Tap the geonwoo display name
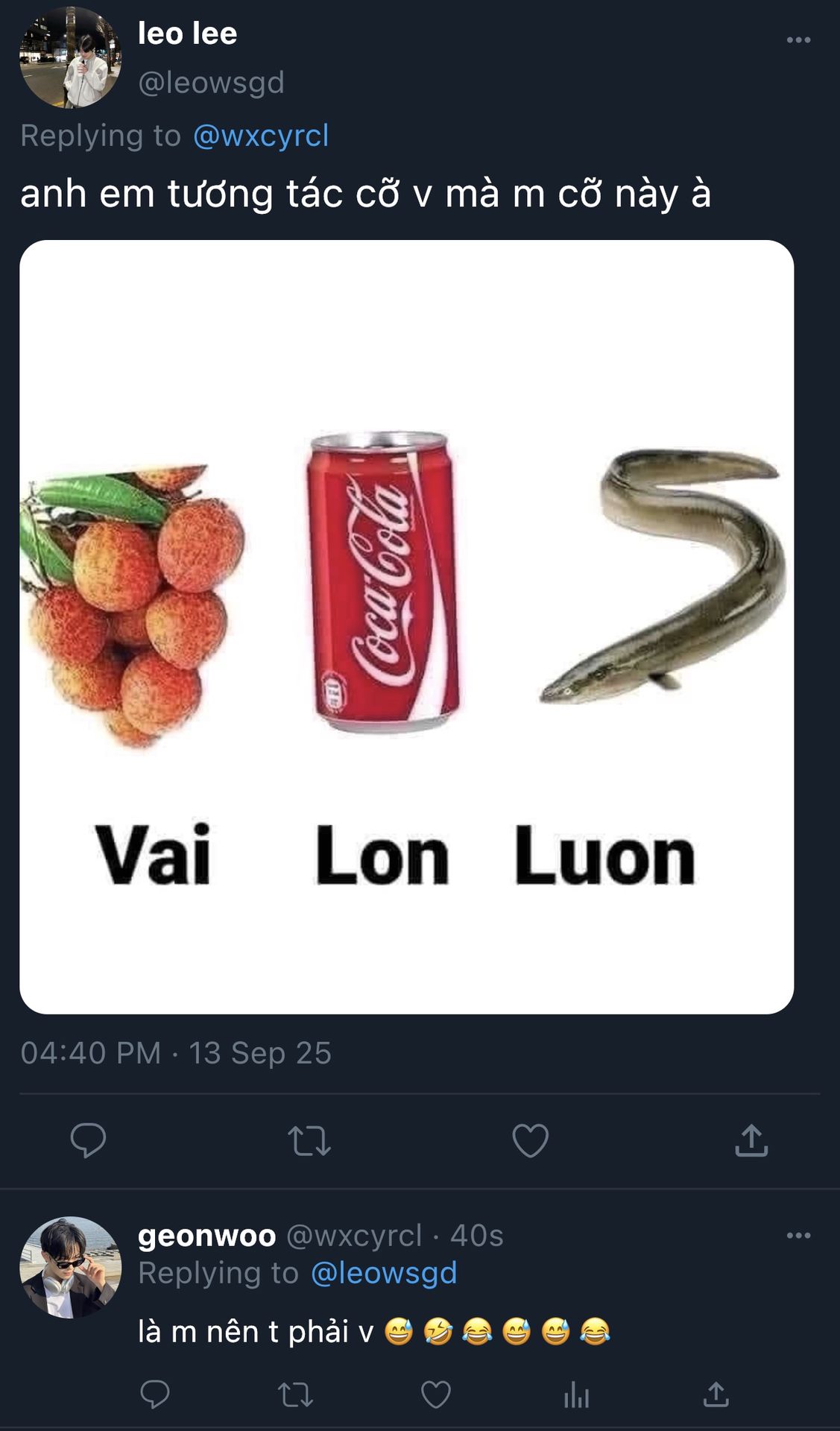The width and height of the screenshot is (840, 1431). (x=207, y=1236)
